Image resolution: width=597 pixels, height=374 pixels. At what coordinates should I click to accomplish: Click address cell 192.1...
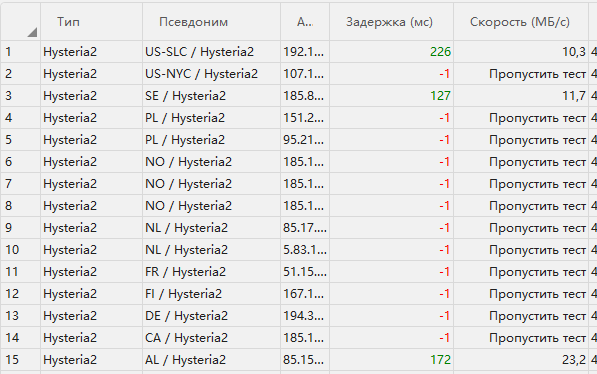point(303,52)
